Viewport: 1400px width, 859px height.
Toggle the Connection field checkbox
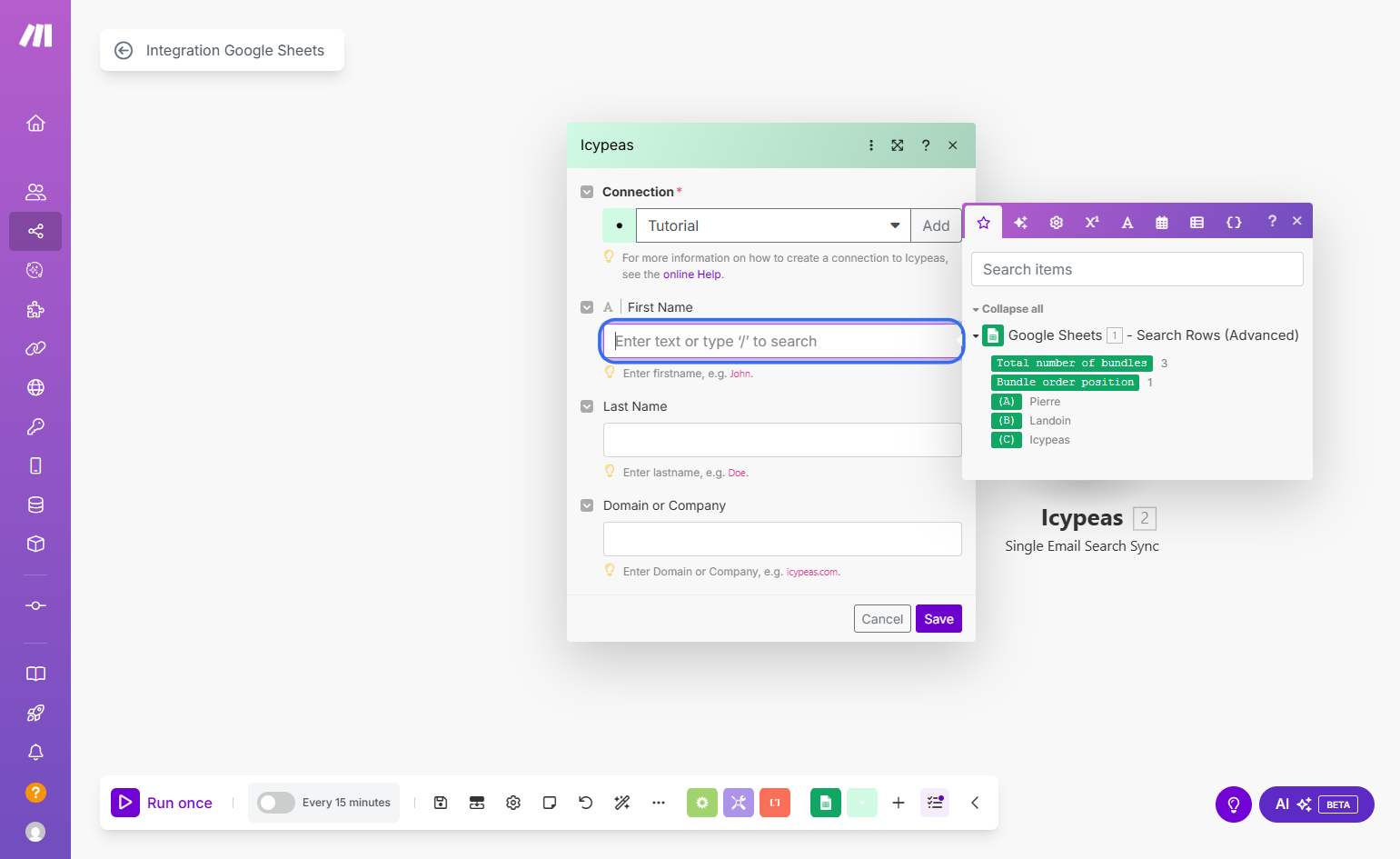587,192
